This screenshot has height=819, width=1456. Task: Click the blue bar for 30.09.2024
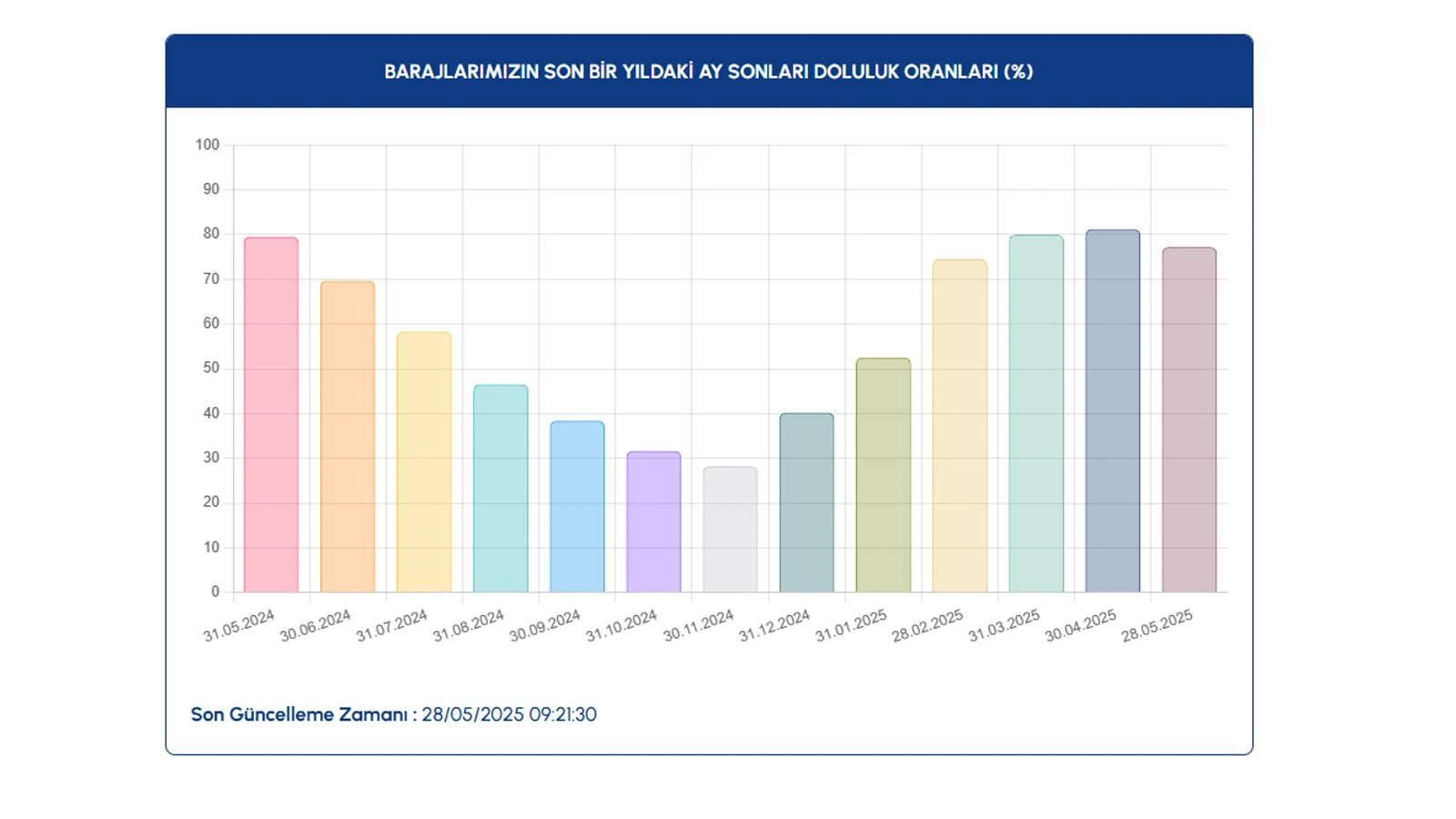pyautogui.click(x=577, y=507)
